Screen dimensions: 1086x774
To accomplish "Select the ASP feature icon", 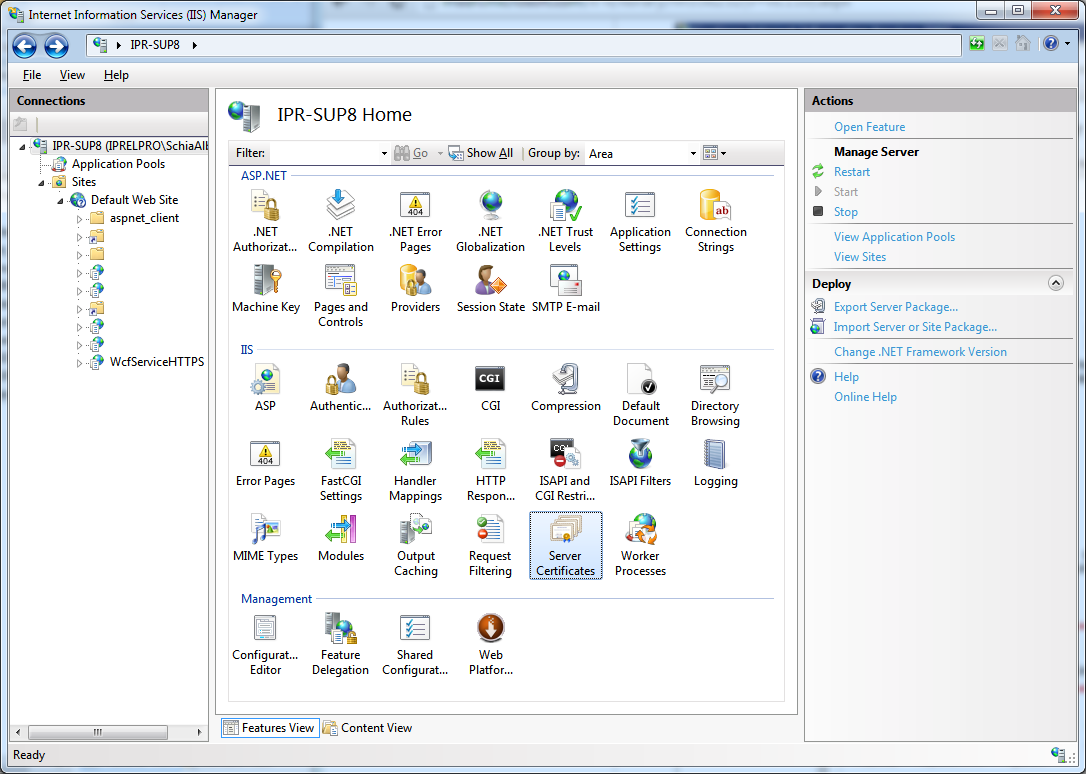I will coord(265,388).
